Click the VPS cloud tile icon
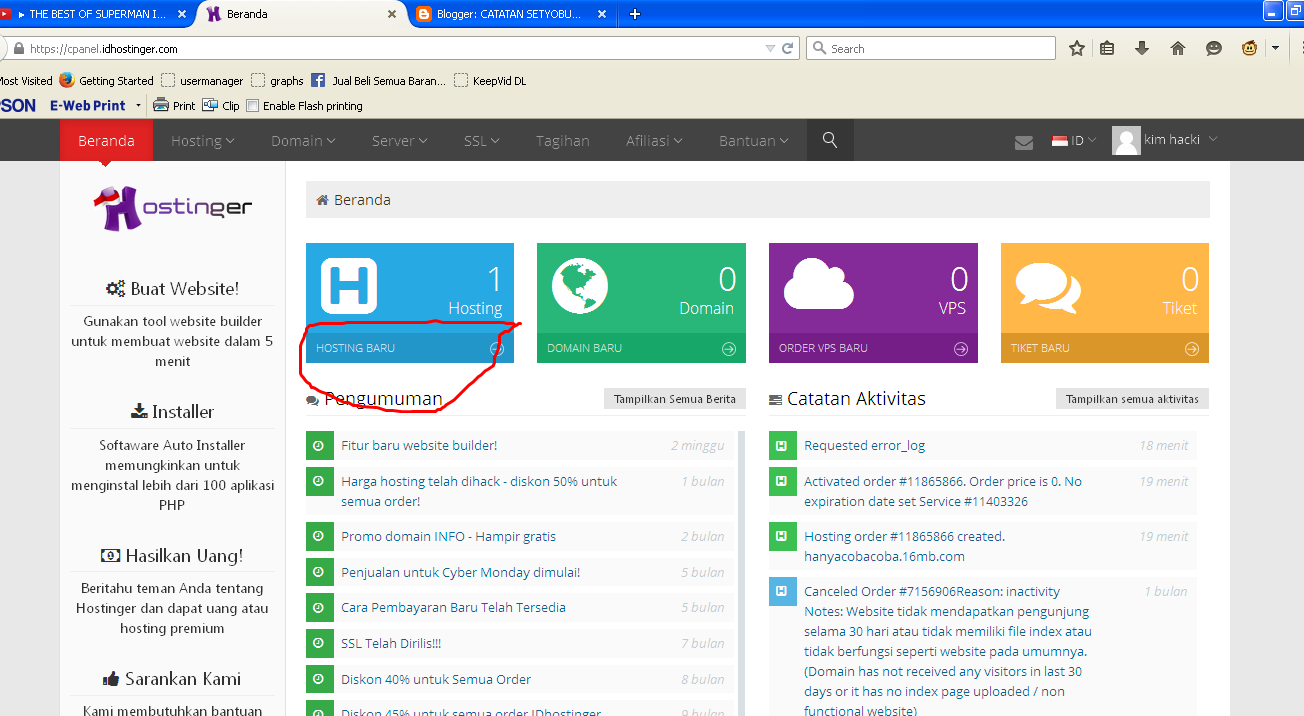Viewport: 1304px width, 716px height. point(819,285)
